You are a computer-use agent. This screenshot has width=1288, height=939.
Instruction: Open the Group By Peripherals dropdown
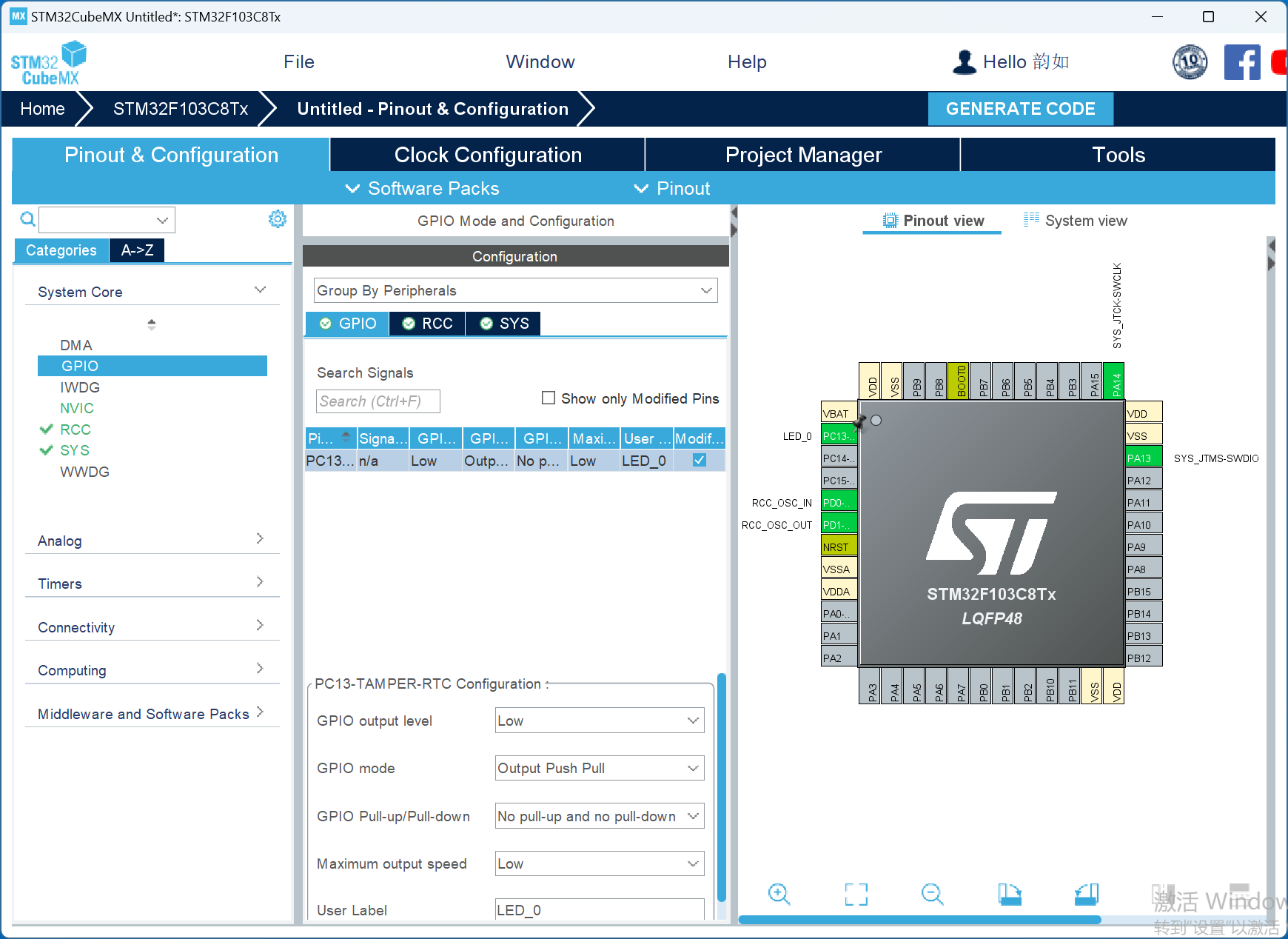[x=516, y=290]
